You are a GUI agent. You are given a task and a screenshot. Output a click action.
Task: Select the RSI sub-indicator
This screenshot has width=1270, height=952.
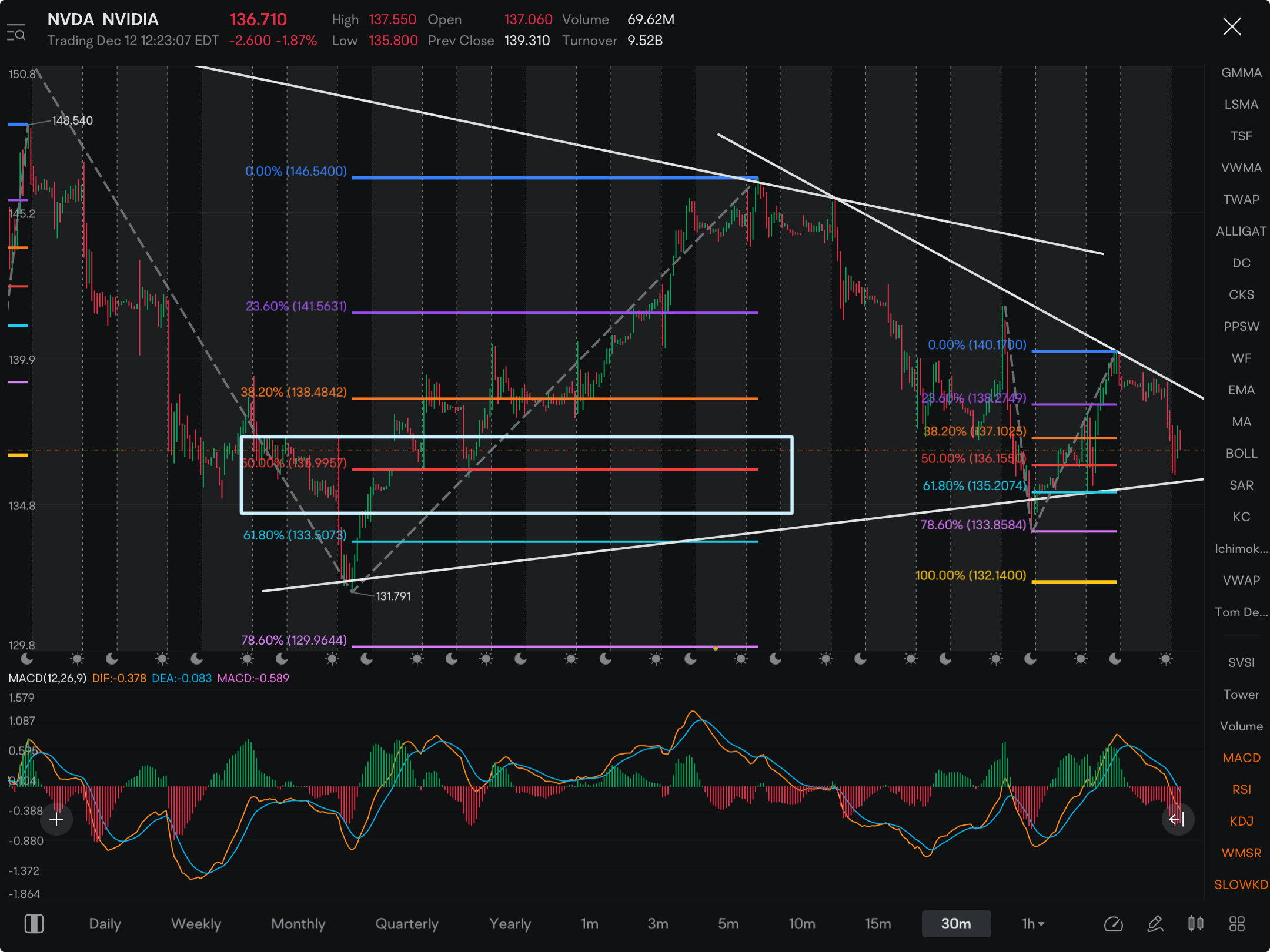pyautogui.click(x=1241, y=790)
